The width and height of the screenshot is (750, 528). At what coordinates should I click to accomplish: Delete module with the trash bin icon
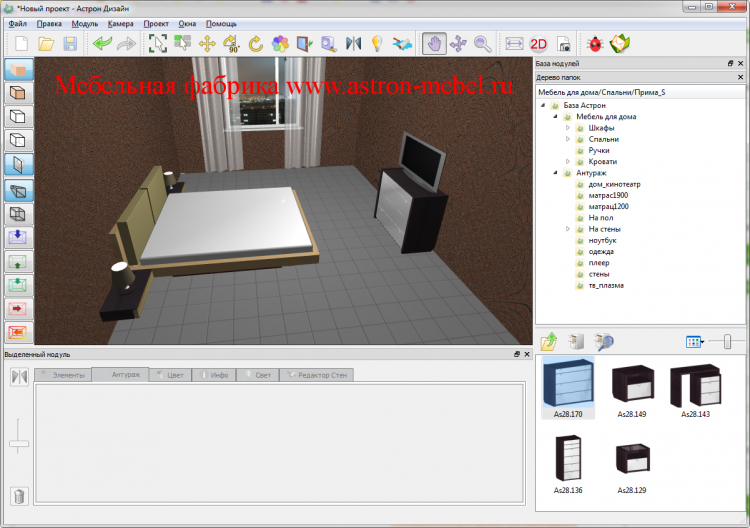[19, 496]
